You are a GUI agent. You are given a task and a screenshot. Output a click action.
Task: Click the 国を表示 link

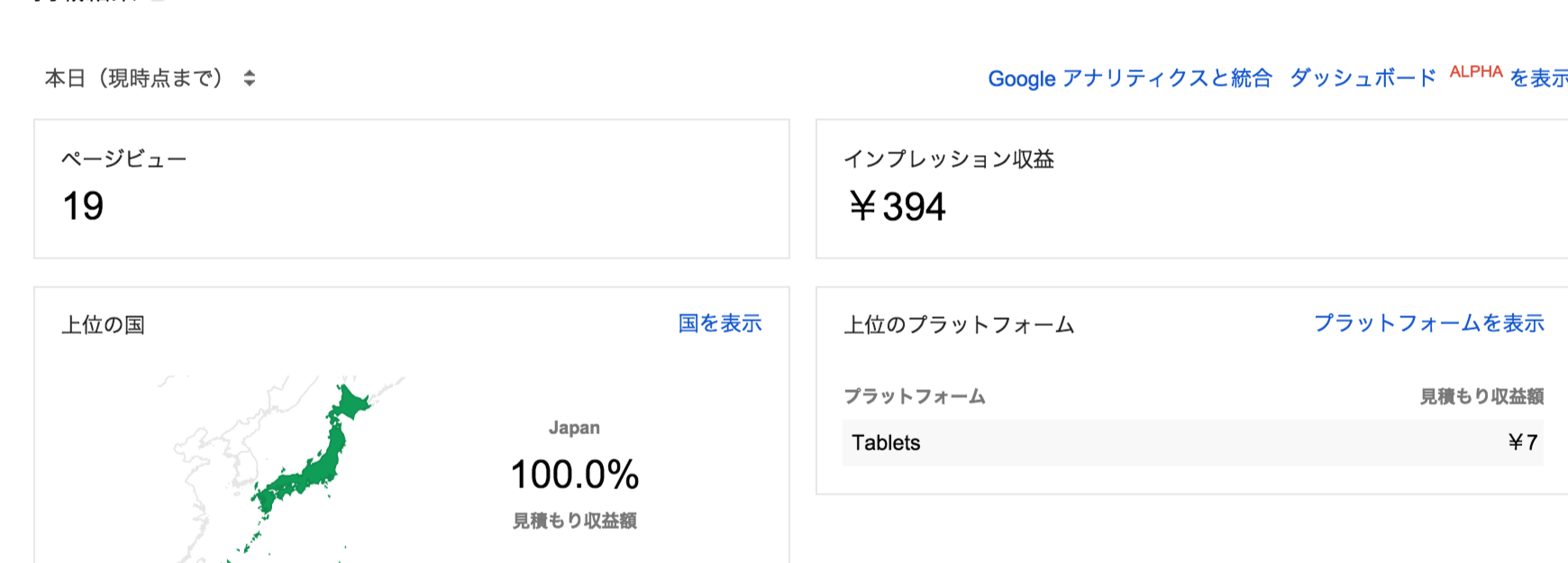click(720, 323)
